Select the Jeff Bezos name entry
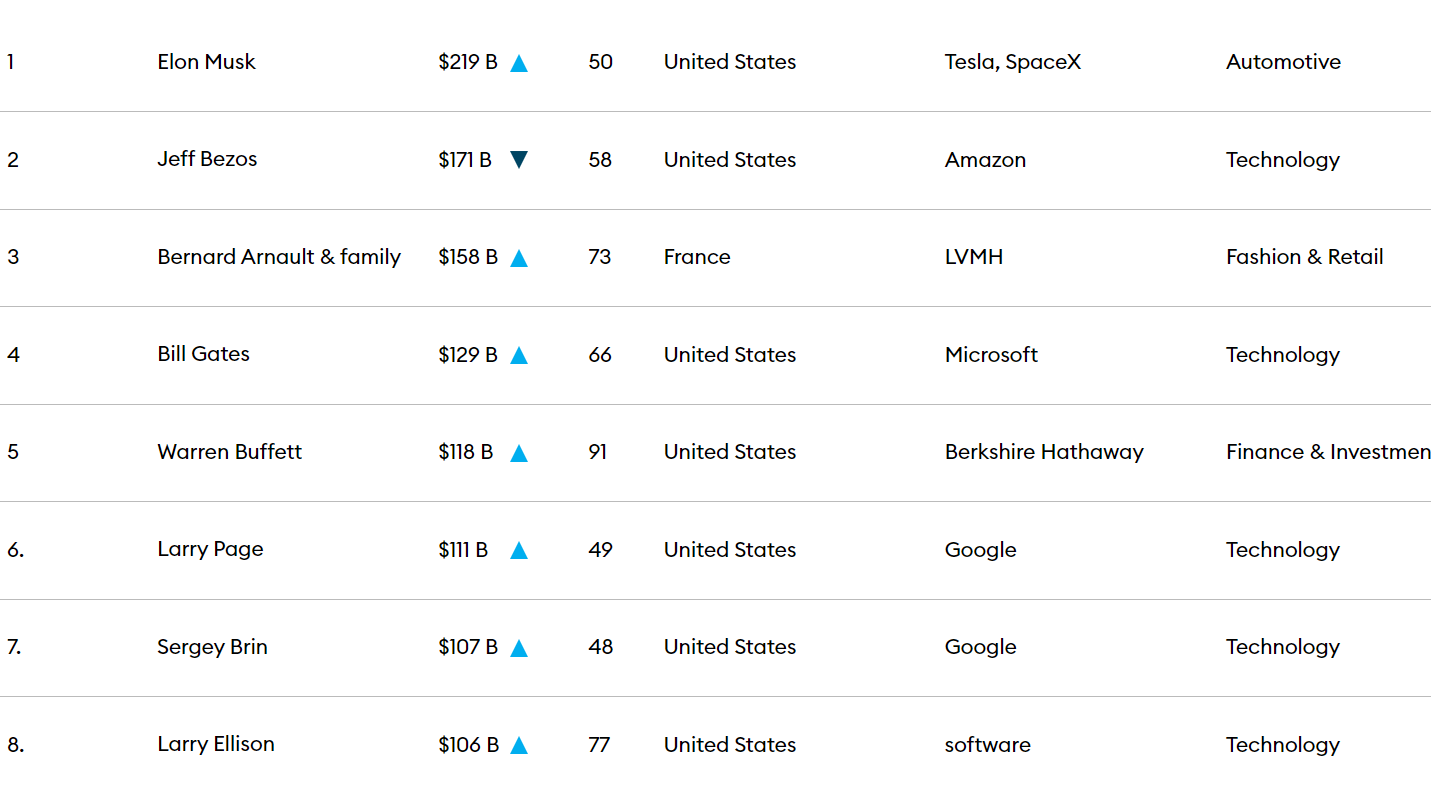 pyautogui.click(x=207, y=159)
